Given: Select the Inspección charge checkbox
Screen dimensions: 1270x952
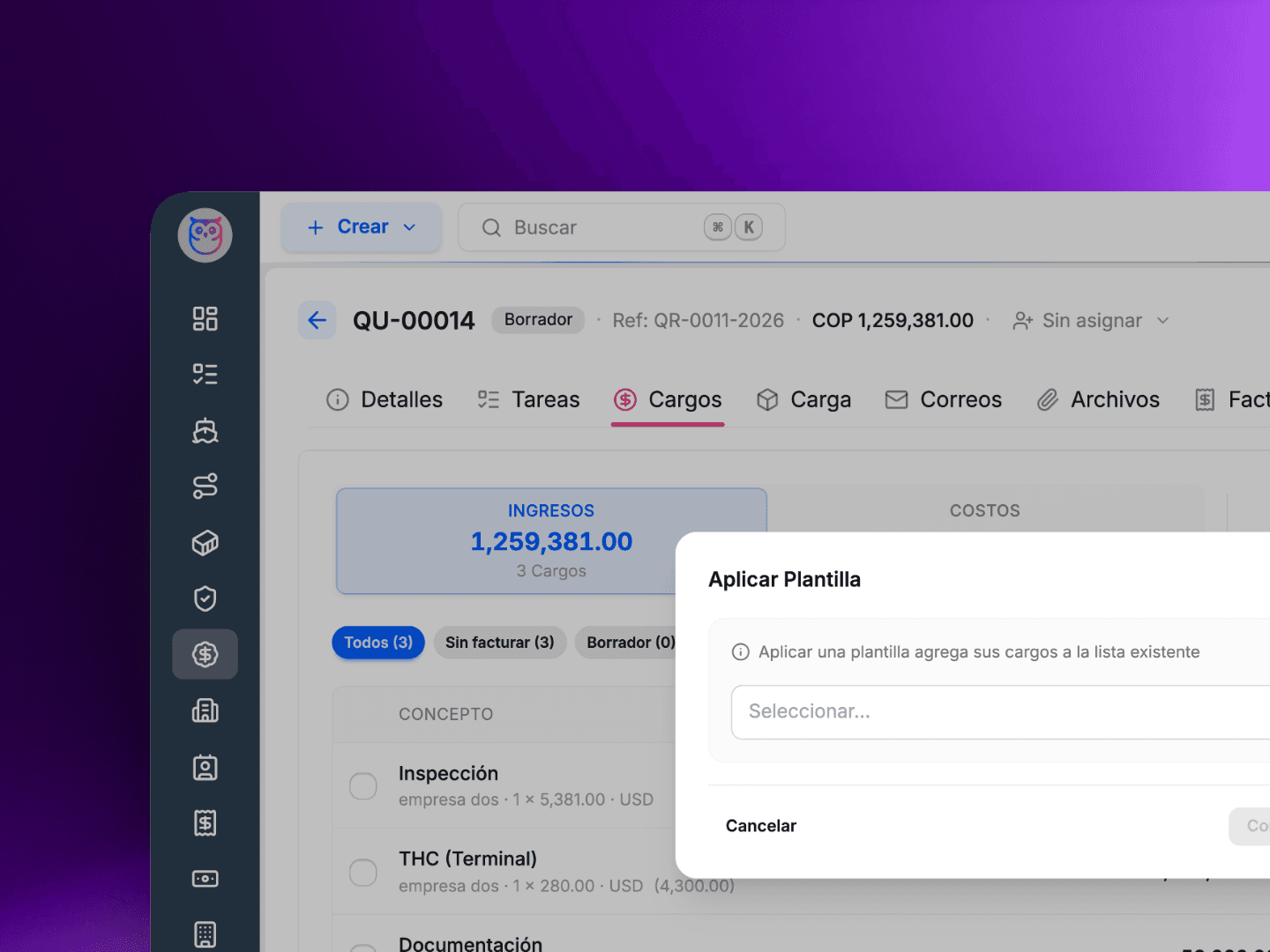Looking at the screenshot, I should (363, 785).
